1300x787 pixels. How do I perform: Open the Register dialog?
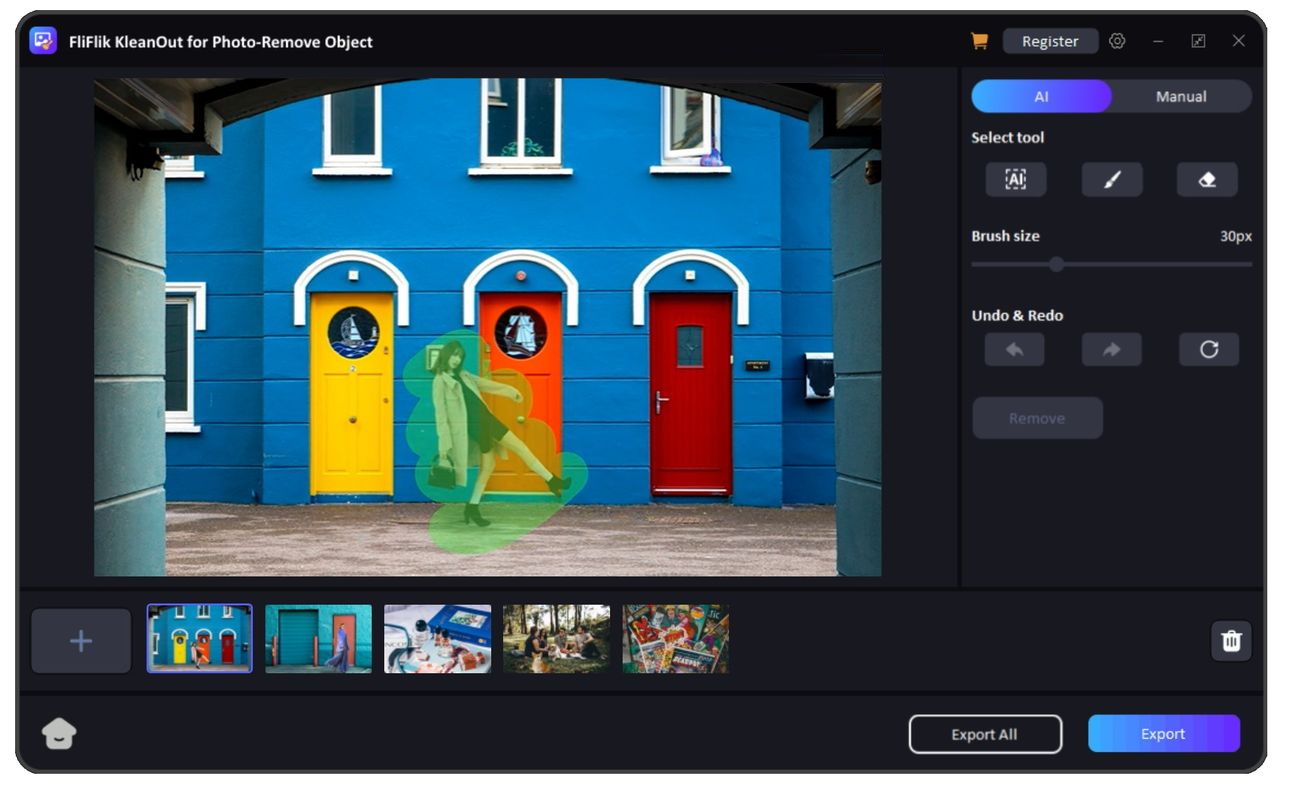1050,41
